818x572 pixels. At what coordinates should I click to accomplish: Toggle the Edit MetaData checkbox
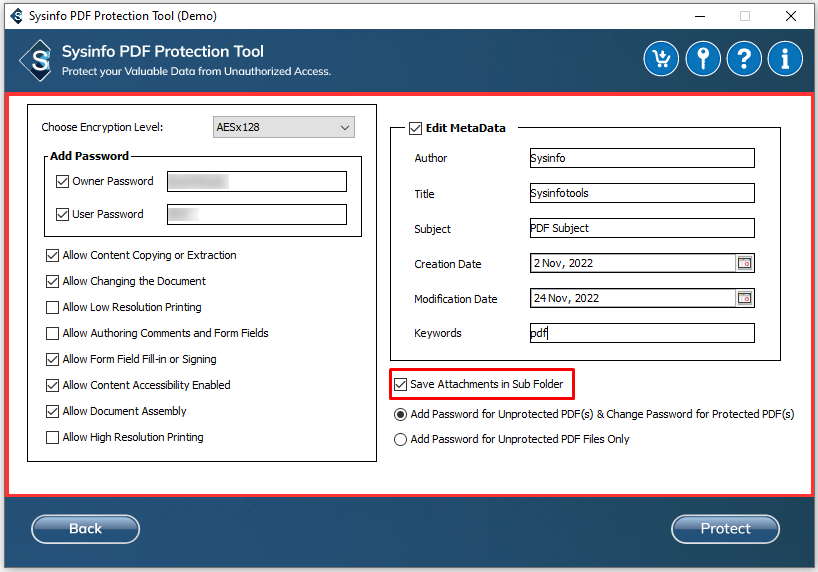415,128
